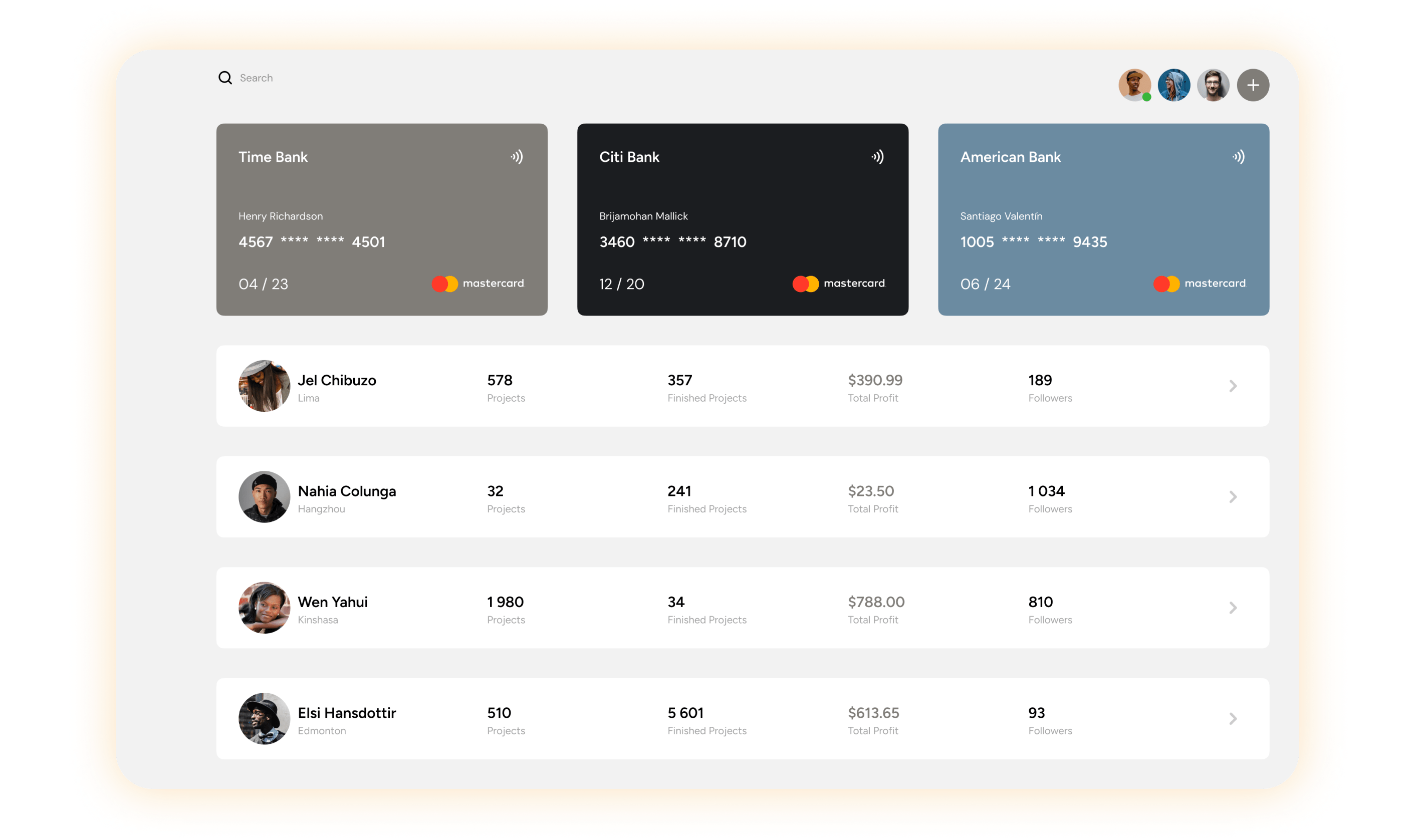Click the Mastercard logo on the American Bank card
Viewport: 1415px width, 840px height.
1199,284
